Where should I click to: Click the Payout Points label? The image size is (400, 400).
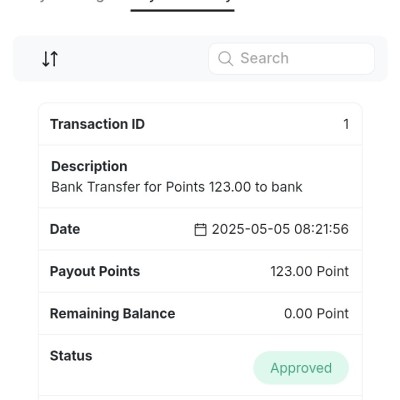pos(95,271)
